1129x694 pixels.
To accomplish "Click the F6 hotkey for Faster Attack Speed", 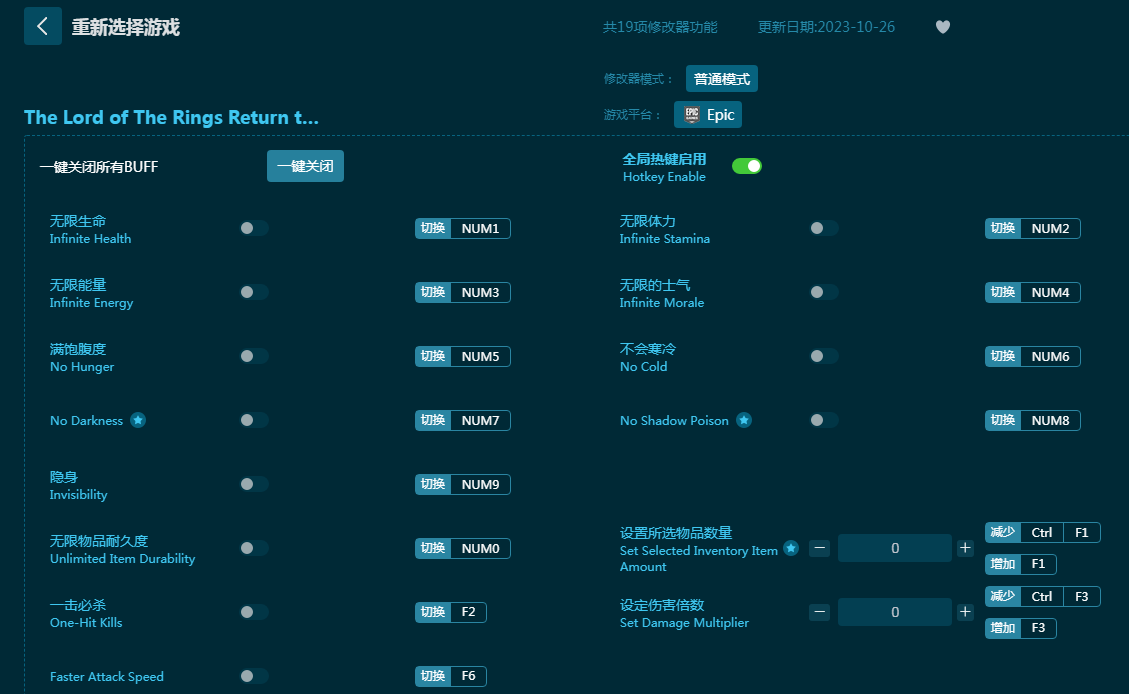I will tap(451, 676).
